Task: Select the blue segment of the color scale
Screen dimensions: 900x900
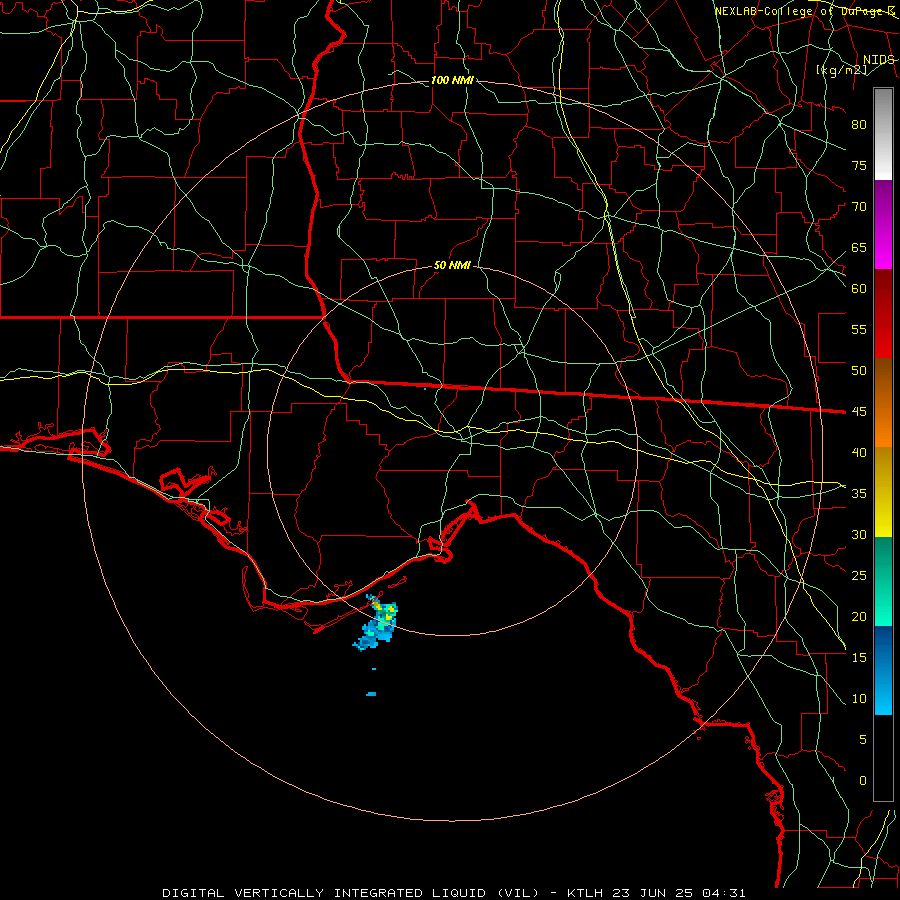Action: point(883,670)
